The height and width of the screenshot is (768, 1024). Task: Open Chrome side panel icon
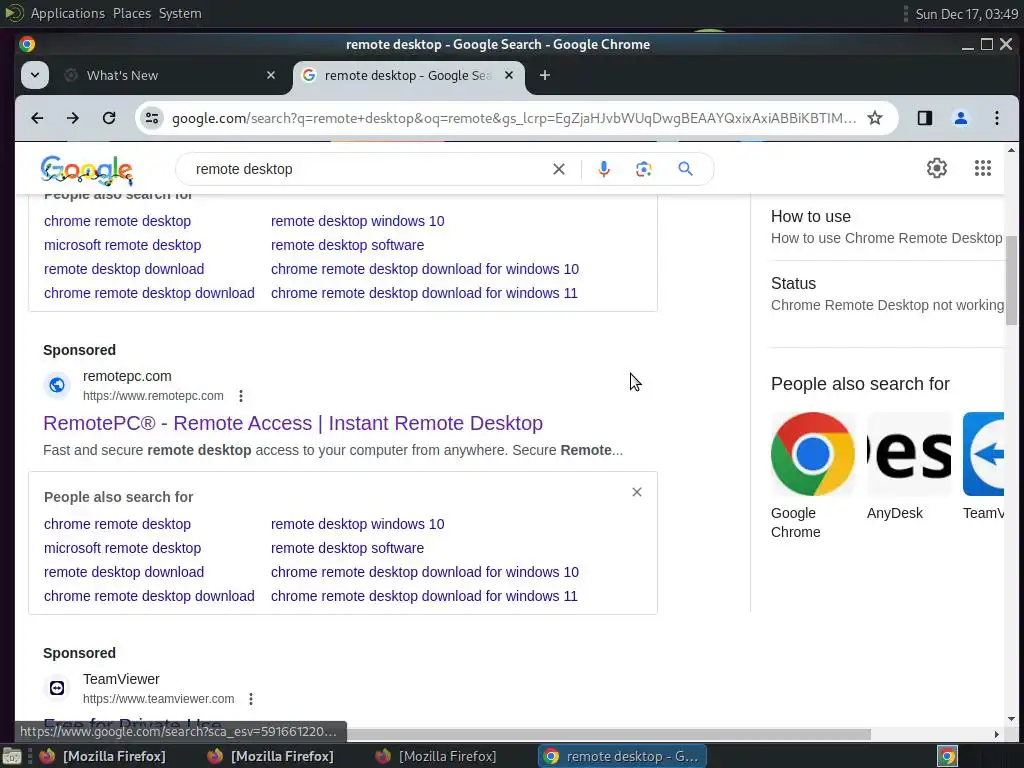click(925, 118)
